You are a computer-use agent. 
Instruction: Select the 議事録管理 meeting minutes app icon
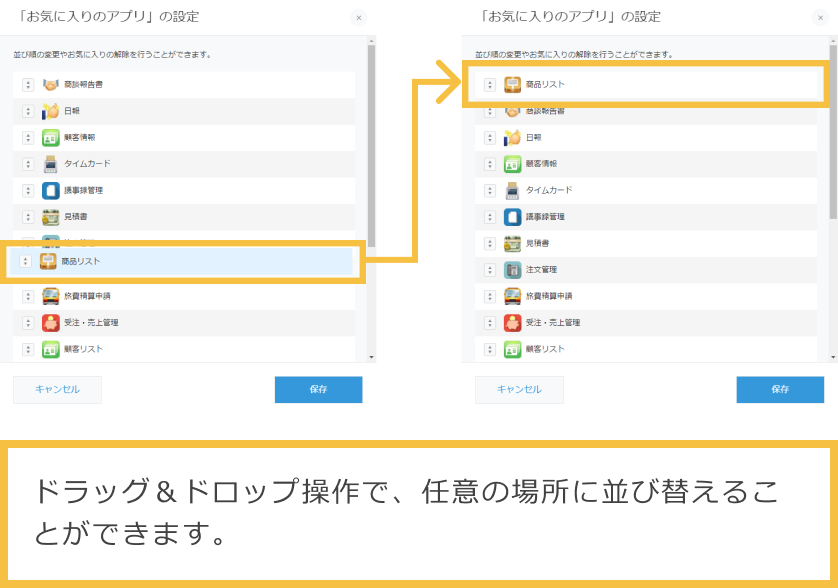511,217
